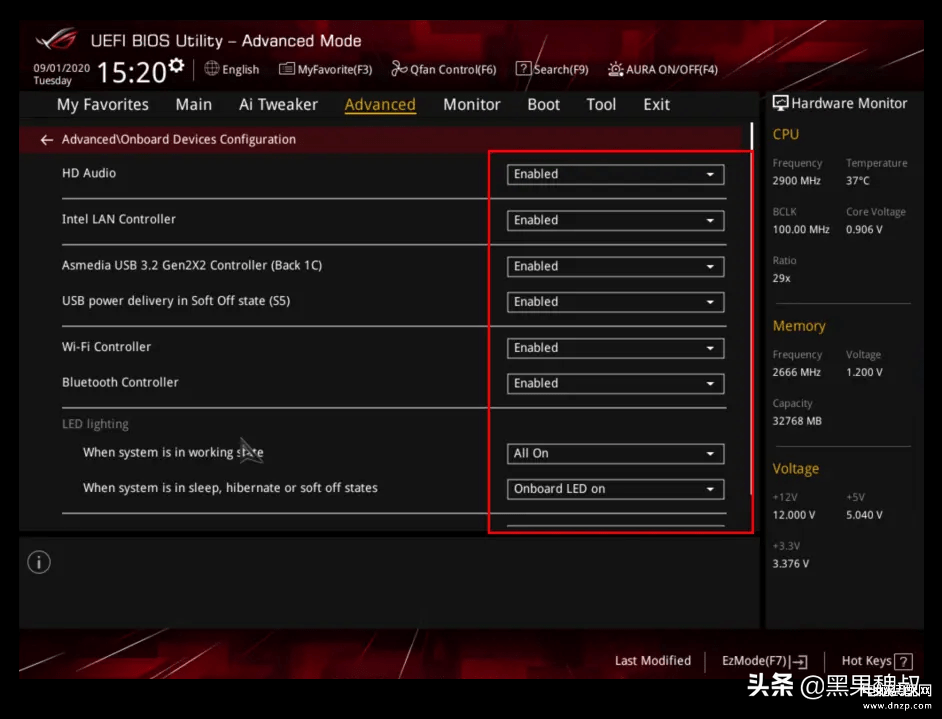
Task: Click the settings list scrollbar
Action: click(x=752, y=309)
